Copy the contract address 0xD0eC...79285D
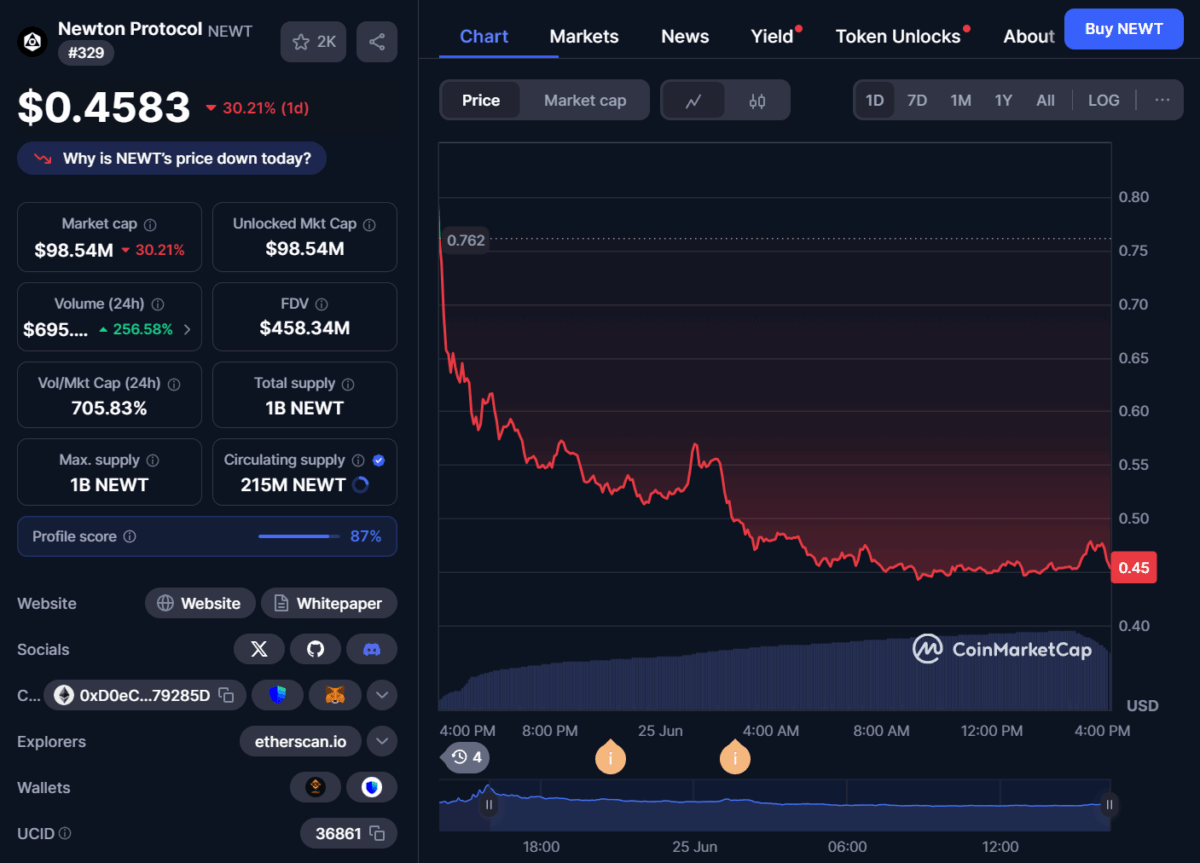Screen dimensions: 1200x863 pyautogui.click(x=227, y=695)
